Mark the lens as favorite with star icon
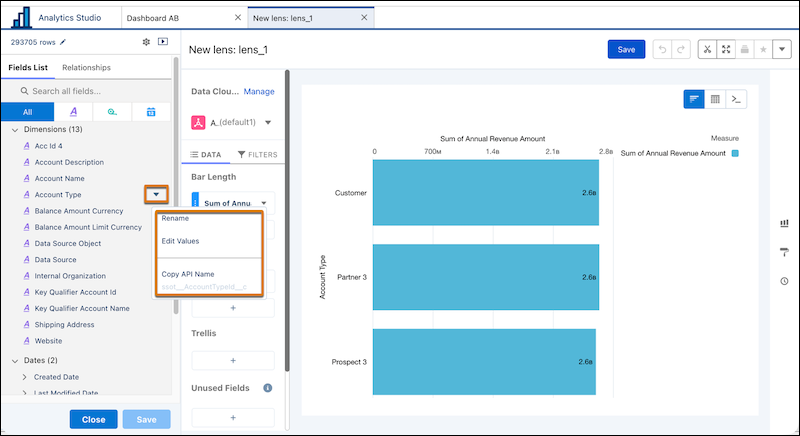This screenshot has height=436, width=800. point(763,49)
